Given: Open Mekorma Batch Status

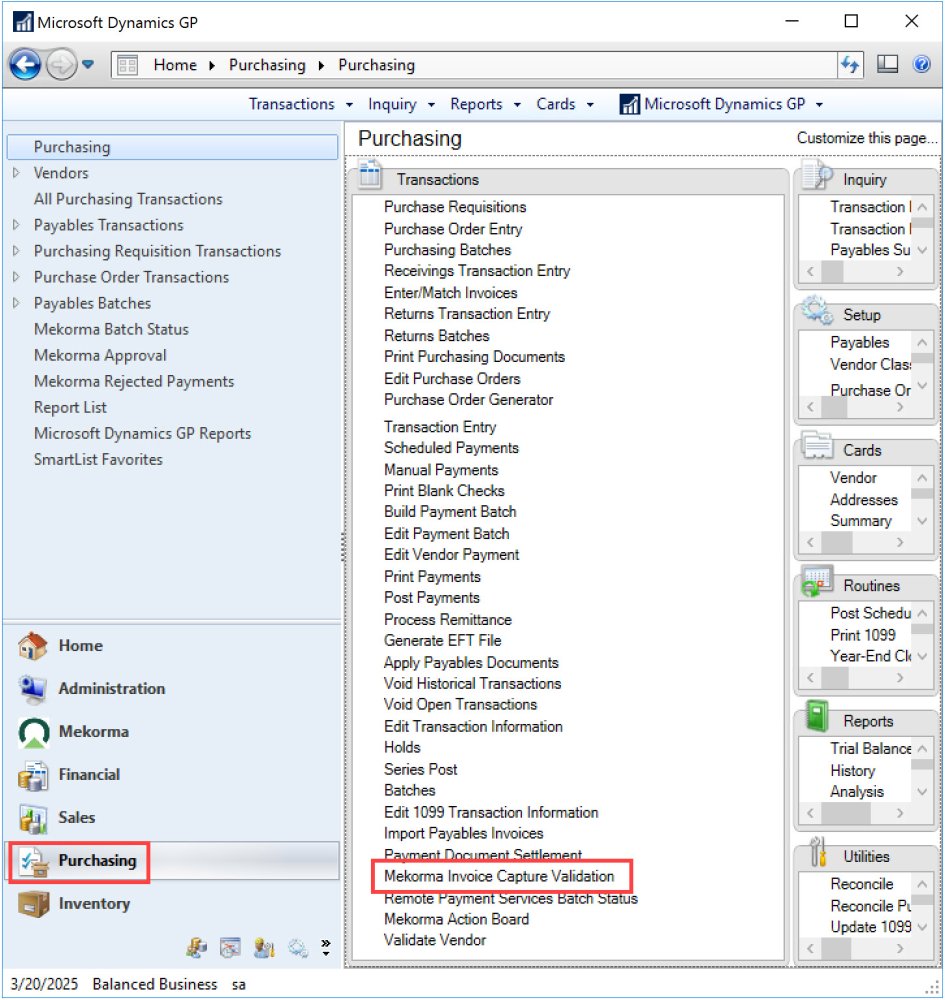Looking at the screenshot, I should [x=112, y=329].
